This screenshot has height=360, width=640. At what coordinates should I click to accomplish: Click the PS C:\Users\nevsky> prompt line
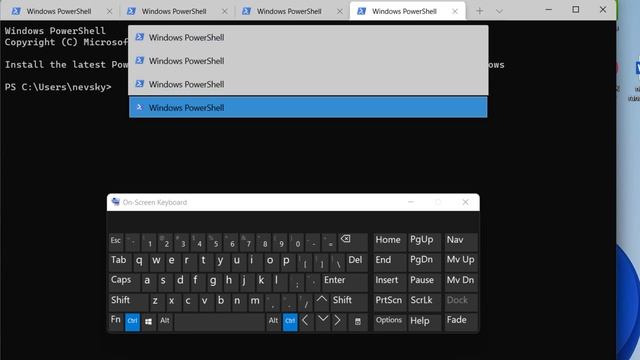point(58,87)
